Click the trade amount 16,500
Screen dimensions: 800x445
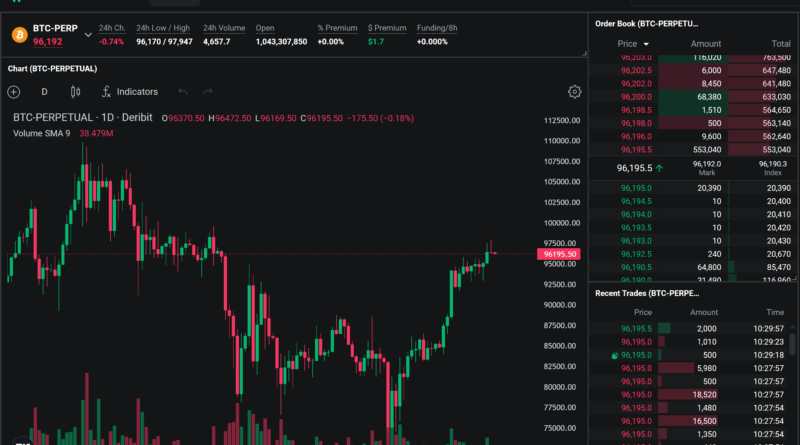point(704,422)
